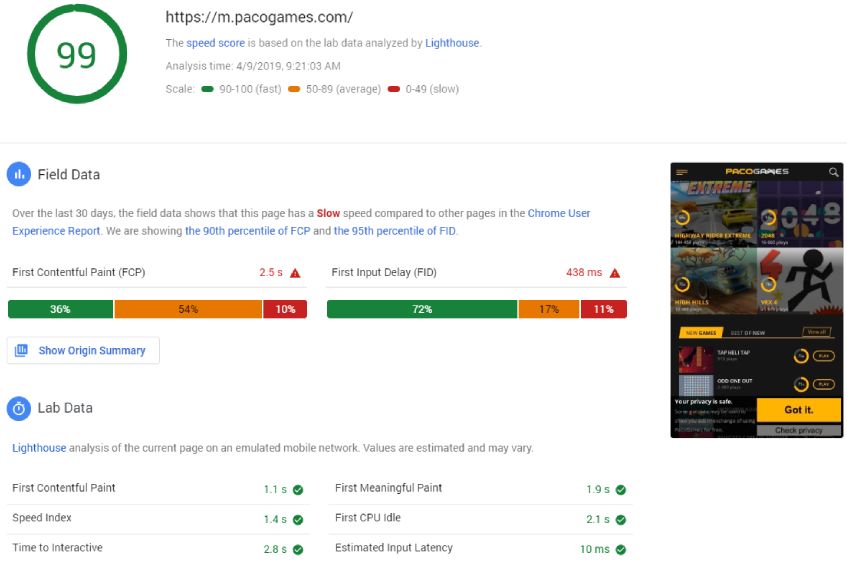Image resolution: width=847 pixels, height=562 pixels.
Task: Click the PacoGames logo in preview
Action: tap(757, 171)
